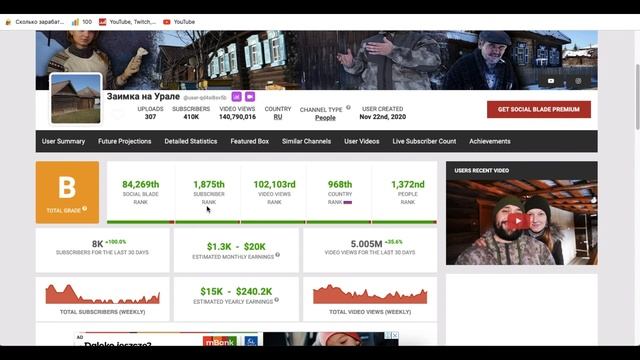Image resolution: width=640 pixels, height=360 pixels.
Task: Open the Similar Channels tab
Action: (x=306, y=141)
